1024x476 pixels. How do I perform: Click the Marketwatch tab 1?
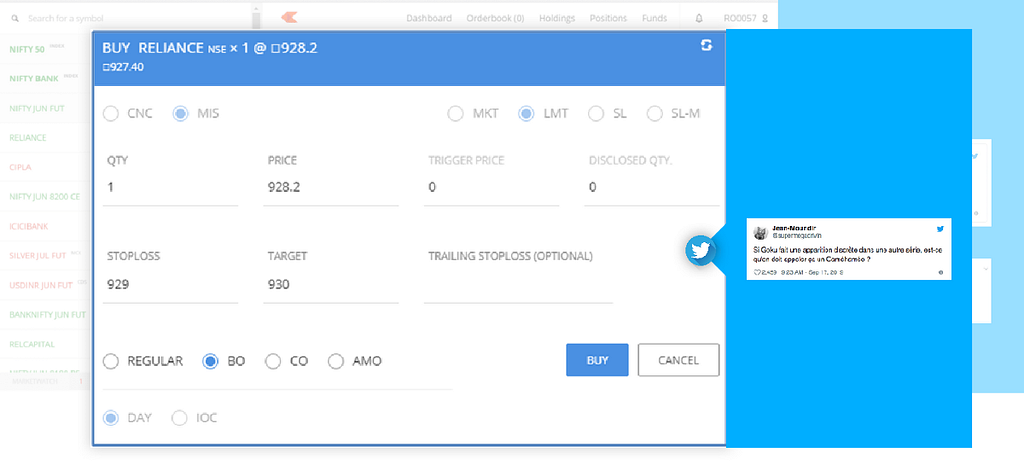point(80,381)
